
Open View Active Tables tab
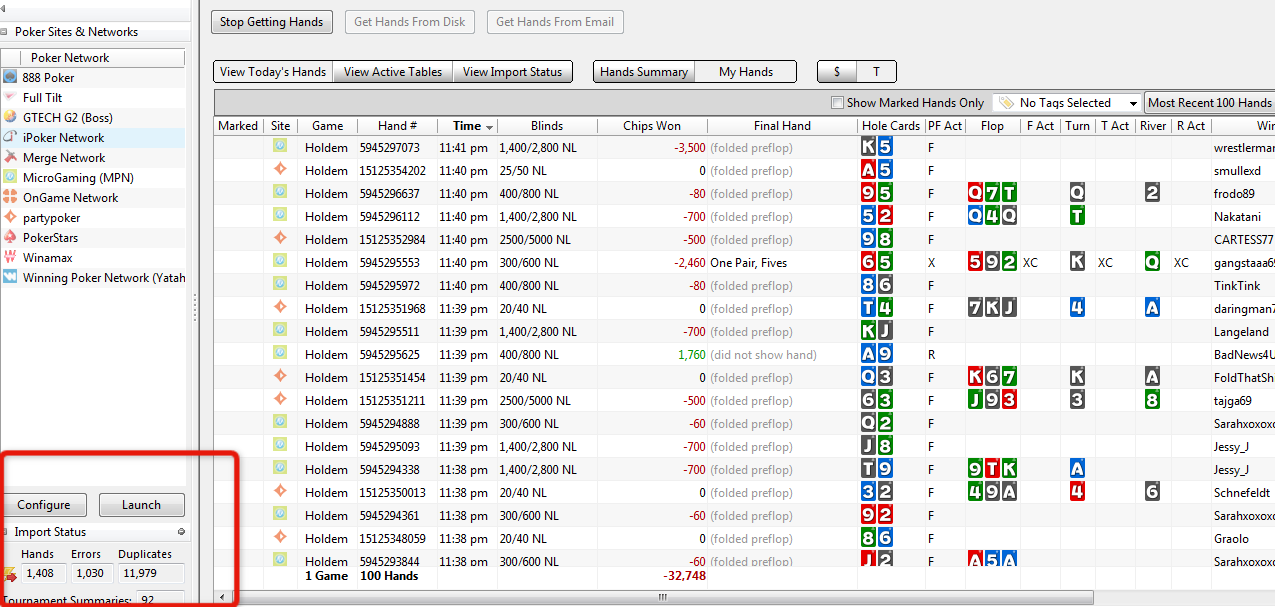tap(393, 72)
